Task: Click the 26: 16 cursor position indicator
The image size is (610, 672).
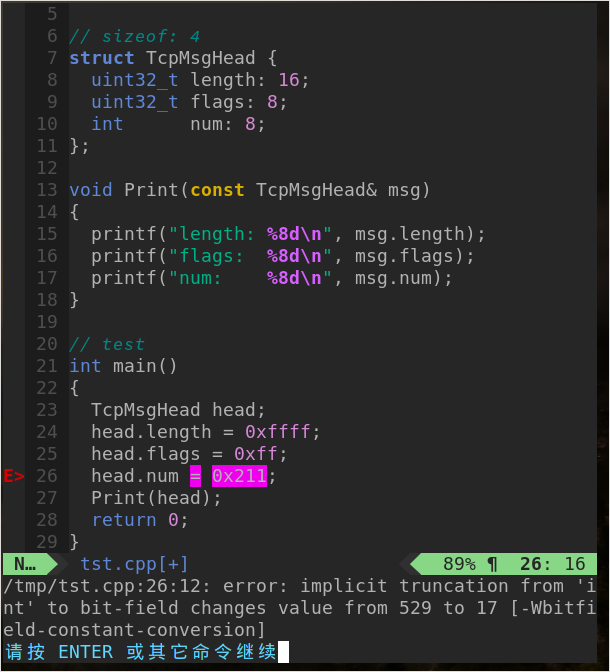Action: pyautogui.click(x=552, y=564)
